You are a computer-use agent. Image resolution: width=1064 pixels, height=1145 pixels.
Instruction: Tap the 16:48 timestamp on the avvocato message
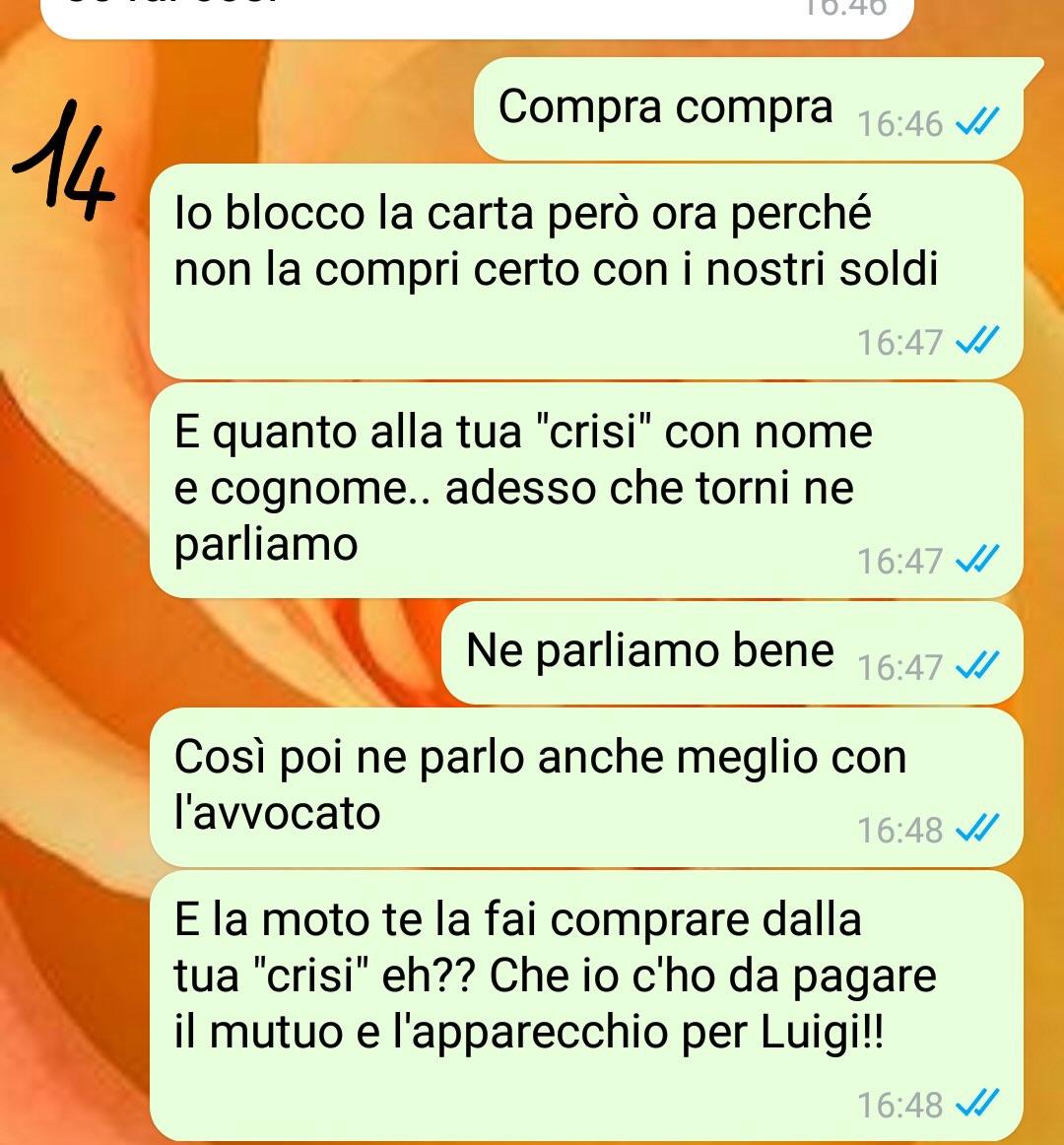pos(899,831)
